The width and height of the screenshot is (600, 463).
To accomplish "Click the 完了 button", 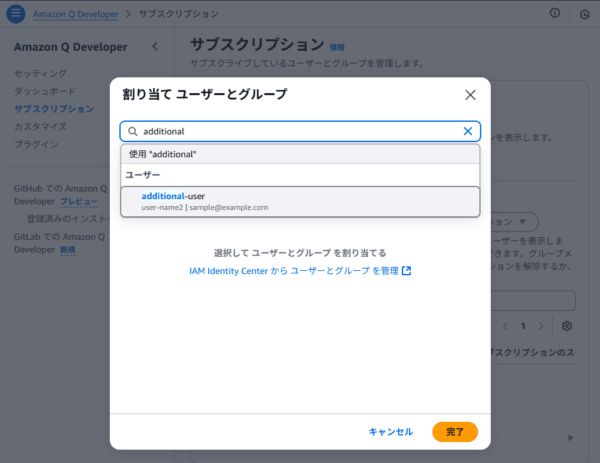I will tap(455, 432).
